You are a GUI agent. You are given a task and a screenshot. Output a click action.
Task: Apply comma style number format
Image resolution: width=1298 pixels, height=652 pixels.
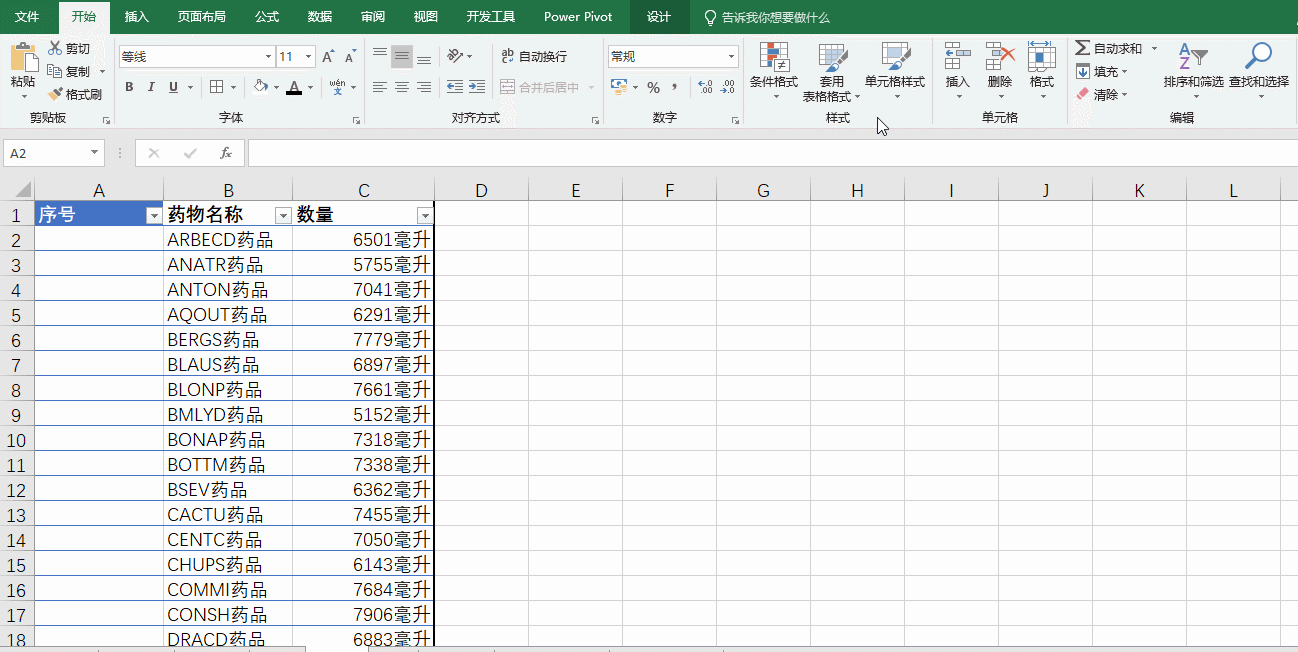click(675, 87)
